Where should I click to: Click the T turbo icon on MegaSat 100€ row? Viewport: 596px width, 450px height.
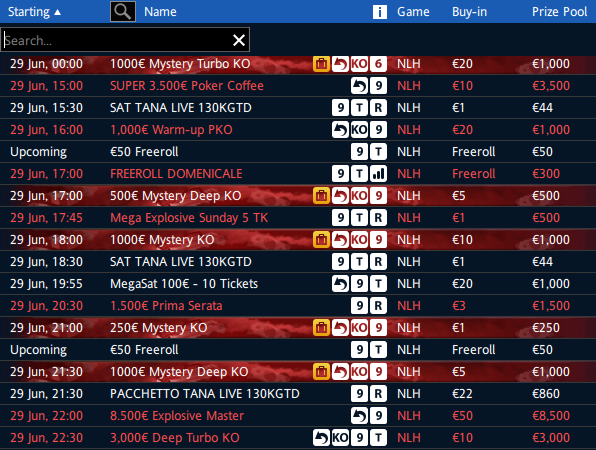[378, 284]
